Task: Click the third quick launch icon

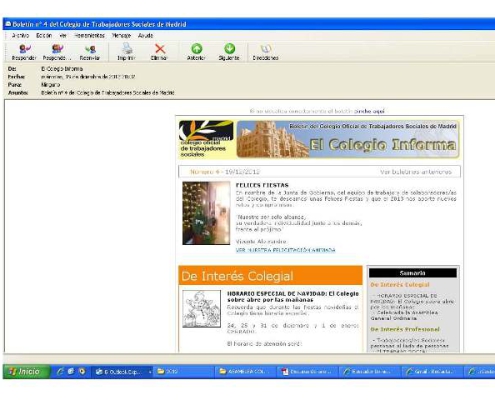Action: (x=82, y=371)
